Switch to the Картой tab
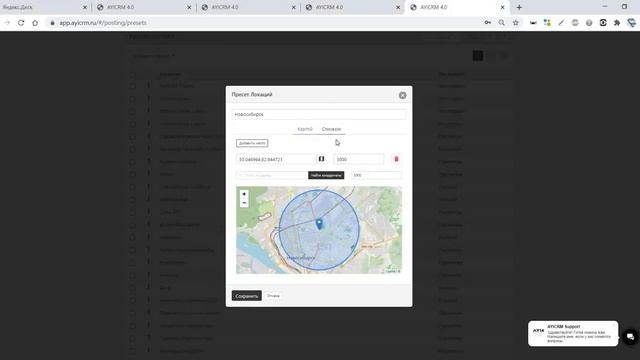 [x=305, y=129]
